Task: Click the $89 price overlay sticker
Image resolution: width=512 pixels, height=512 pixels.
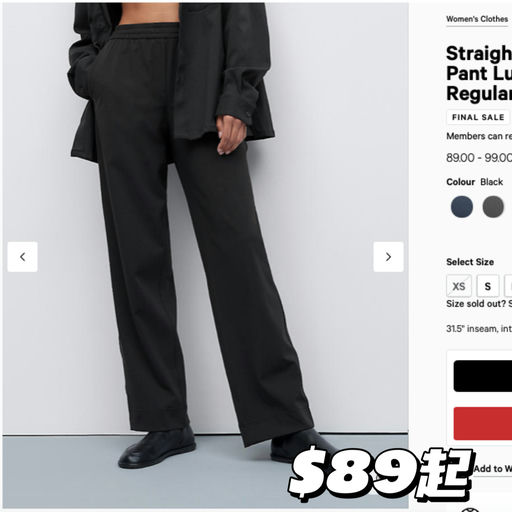Action: [x=380, y=474]
